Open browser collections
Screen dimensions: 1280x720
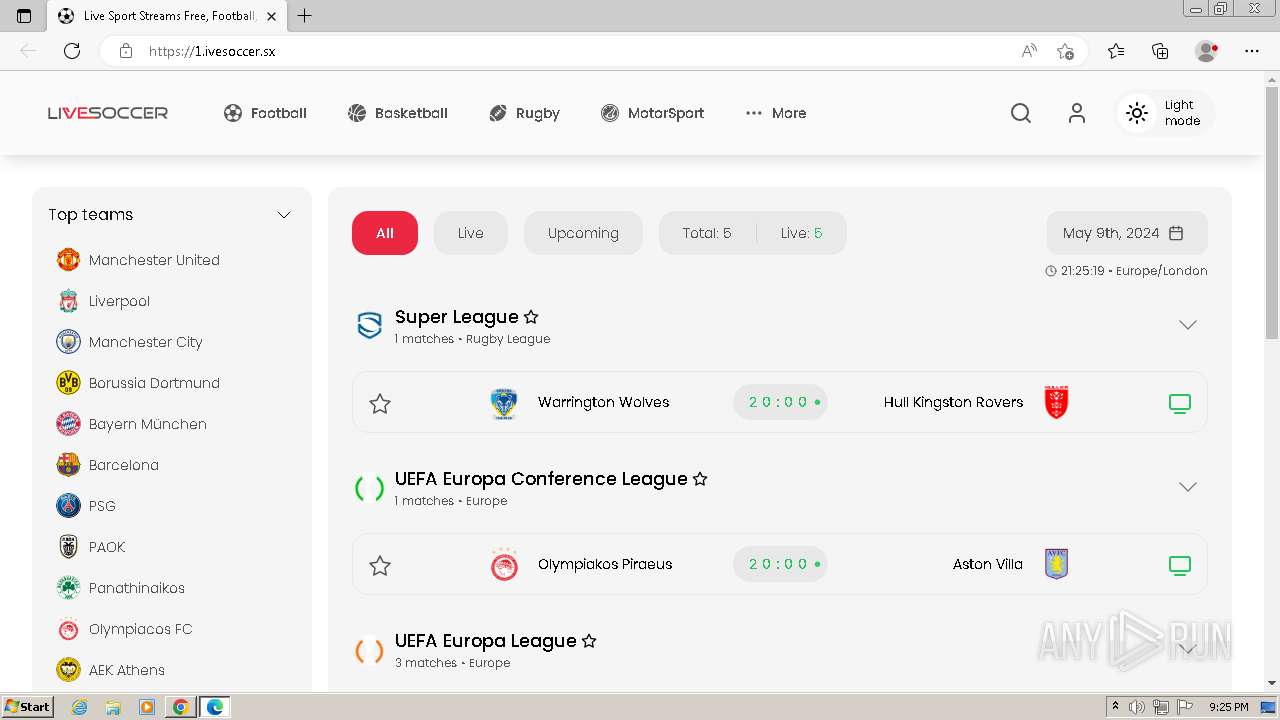coord(1160,51)
